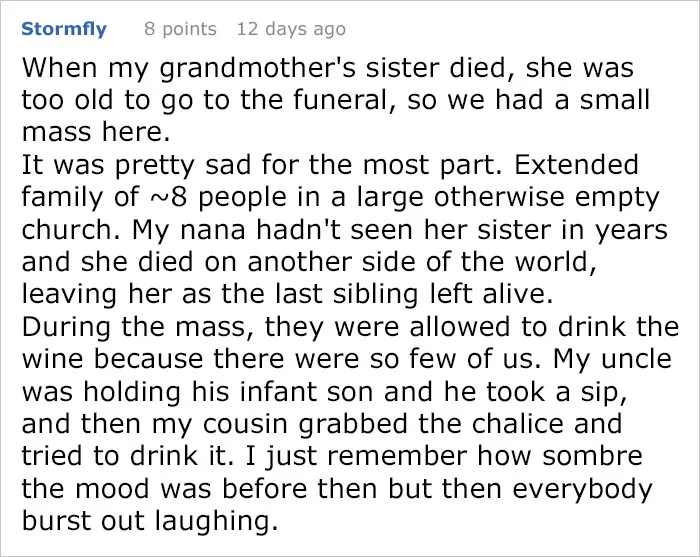Image resolution: width=700 pixels, height=557 pixels.
Task: Click the 12 days ago timestamp
Action: tap(291, 29)
